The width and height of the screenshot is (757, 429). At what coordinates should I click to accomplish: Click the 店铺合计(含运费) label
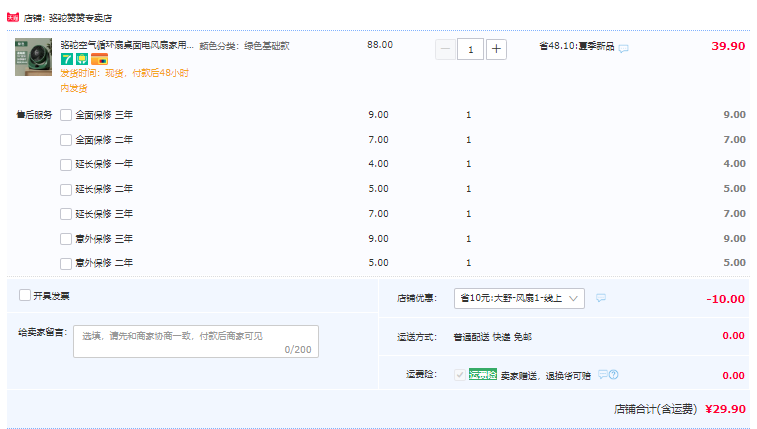(x=656, y=409)
